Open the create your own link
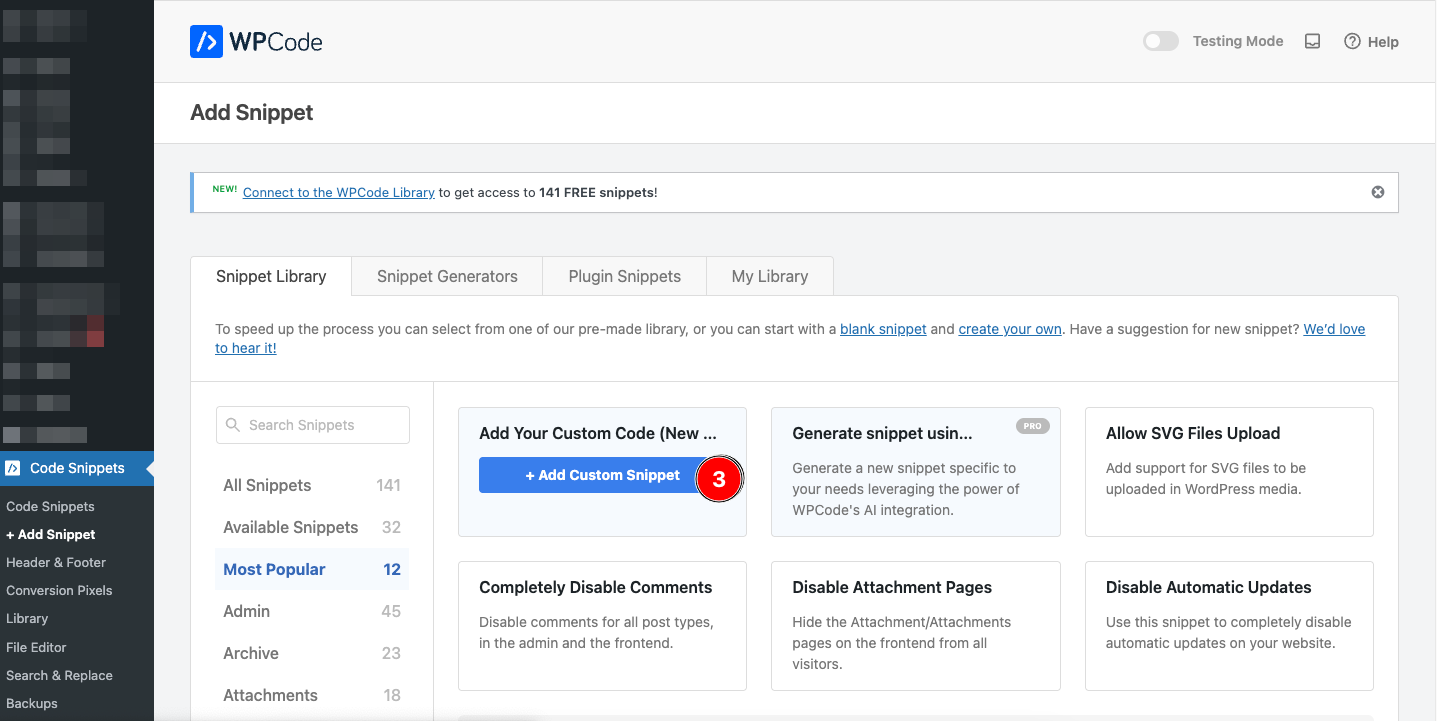 click(x=1010, y=329)
